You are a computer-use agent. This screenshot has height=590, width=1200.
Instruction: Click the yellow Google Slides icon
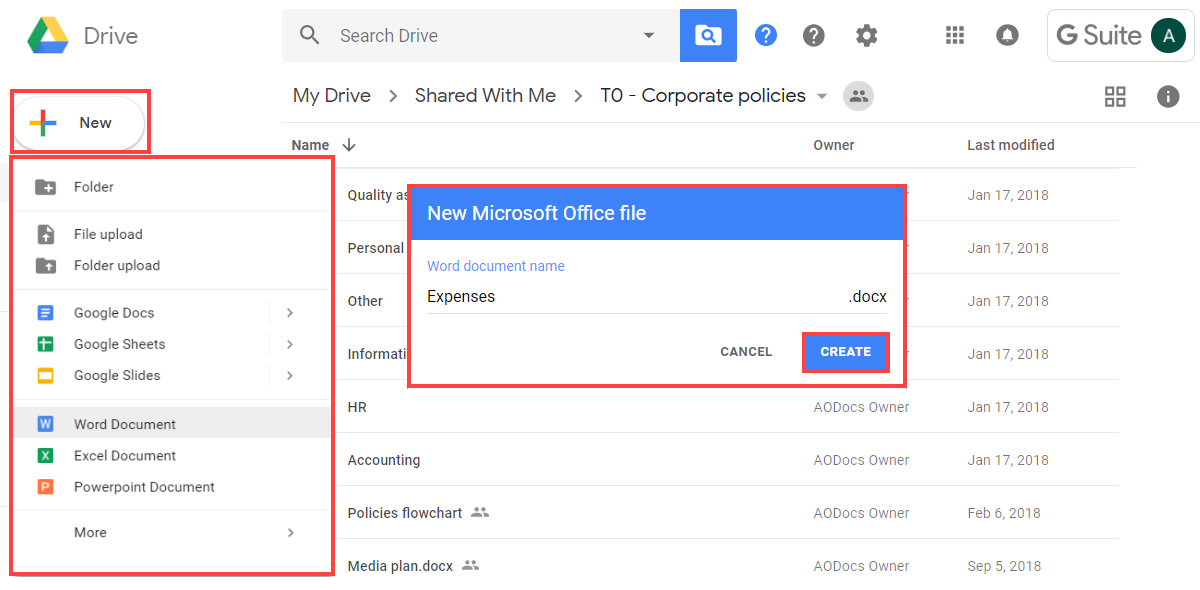pyautogui.click(x=45, y=375)
